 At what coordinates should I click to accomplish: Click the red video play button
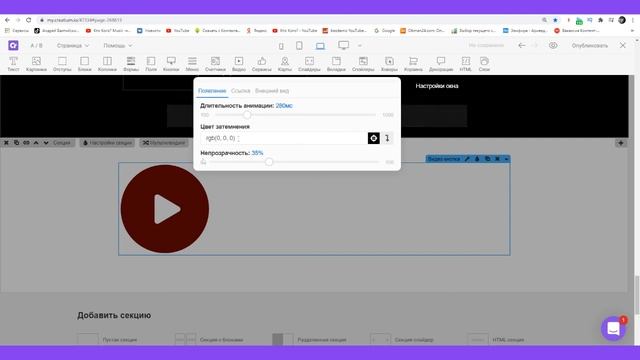pos(165,209)
